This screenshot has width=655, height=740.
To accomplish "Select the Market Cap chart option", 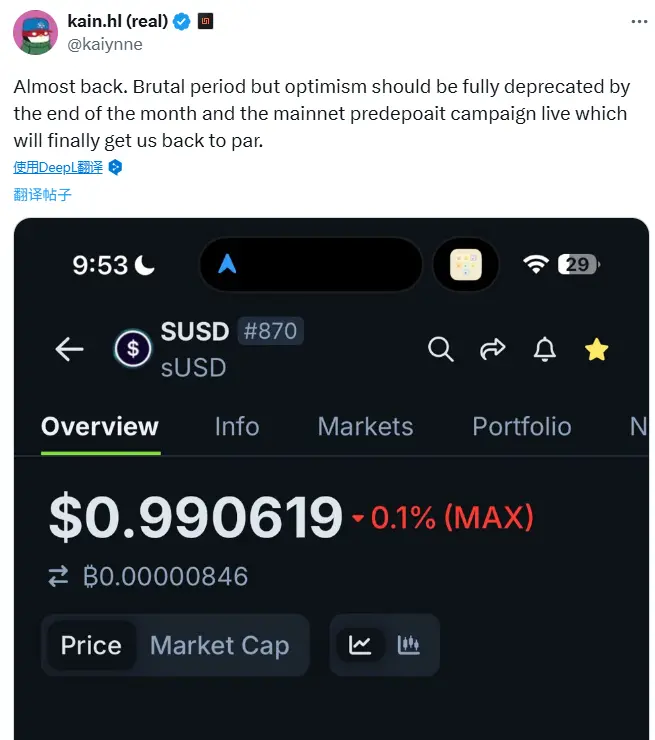I will point(219,646).
